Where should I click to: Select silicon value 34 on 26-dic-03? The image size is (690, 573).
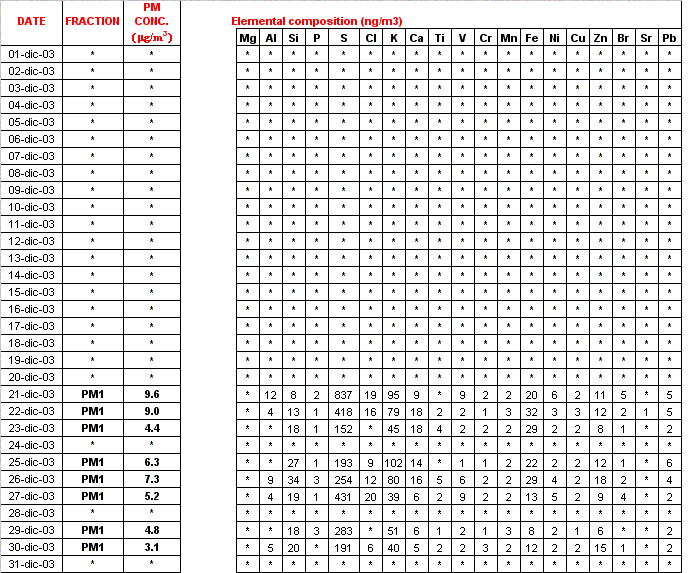(294, 480)
